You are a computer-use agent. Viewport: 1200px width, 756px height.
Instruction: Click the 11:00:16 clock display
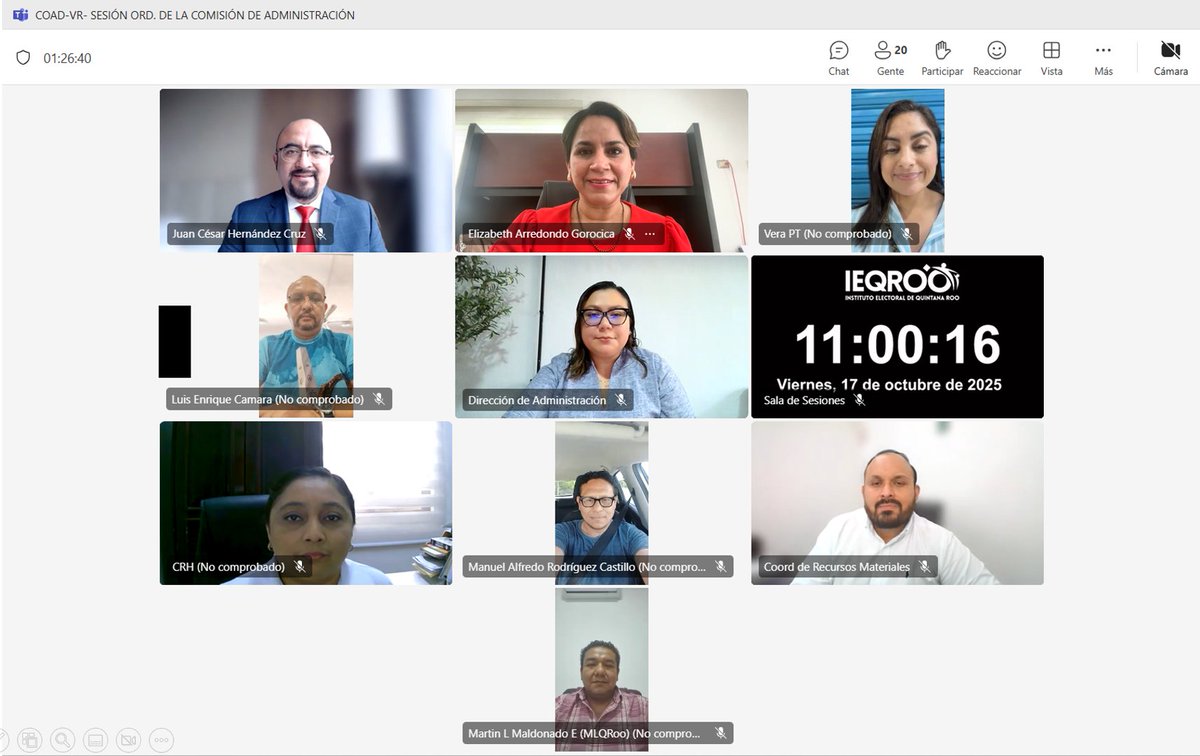pyautogui.click(x=897, y=345)
